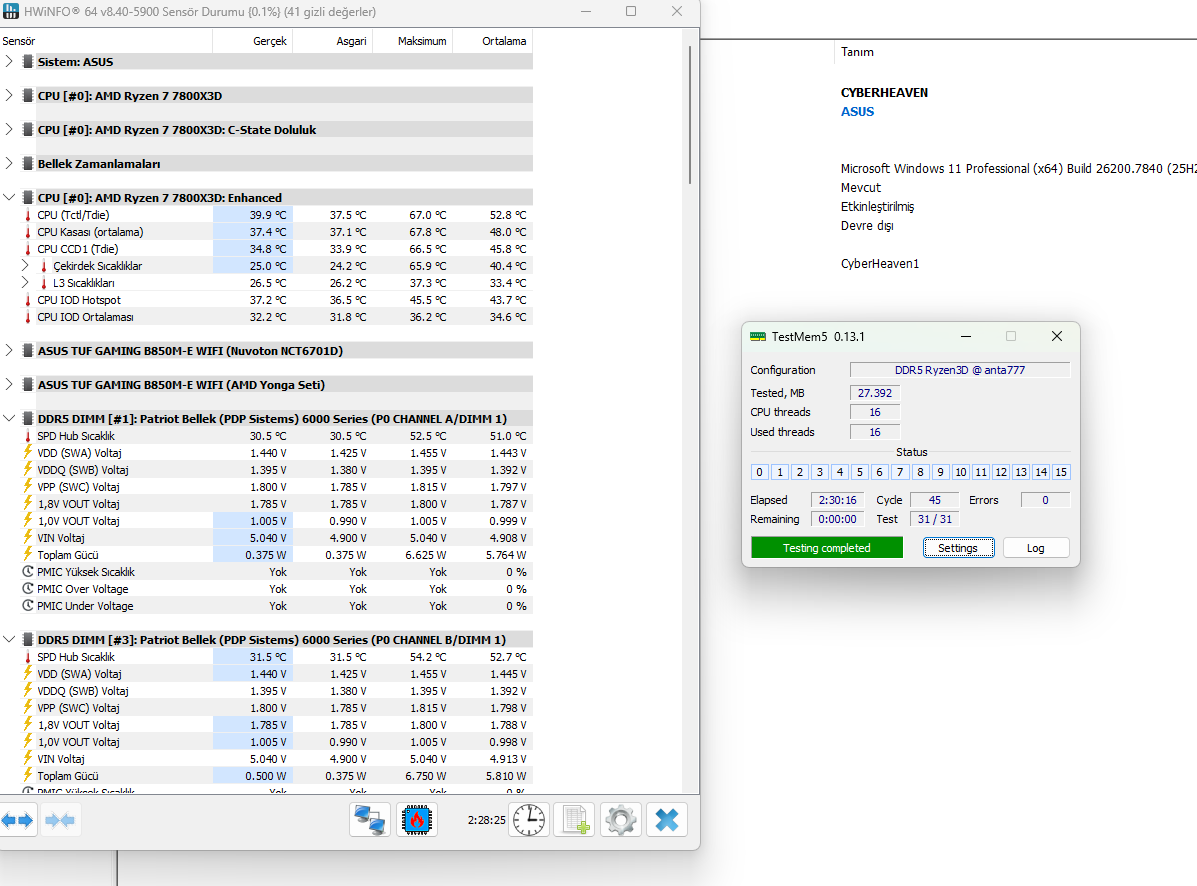The image size is (1197, 886).
Task: Click the TestMem5 memory-chip title icon
Action: click(x=757, y=337)
